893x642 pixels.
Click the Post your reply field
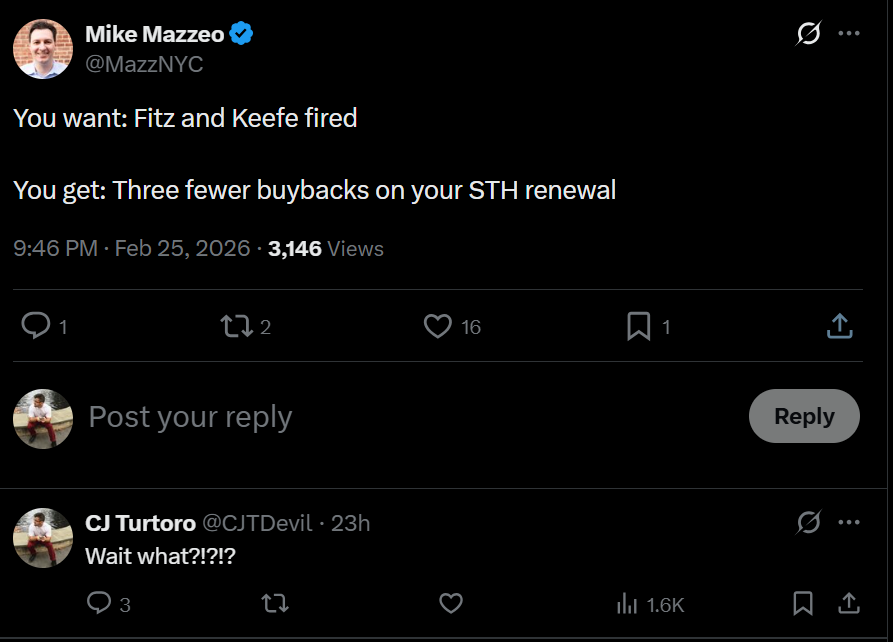coord(400,417)
